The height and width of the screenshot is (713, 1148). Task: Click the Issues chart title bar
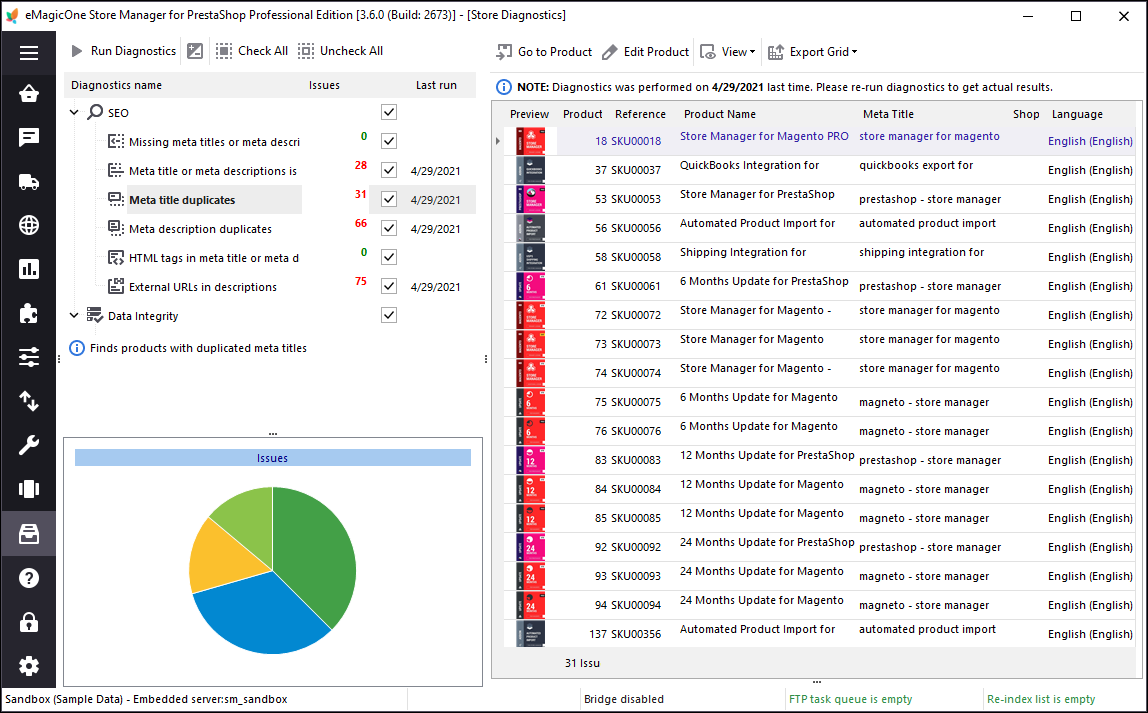click(272, 458)
